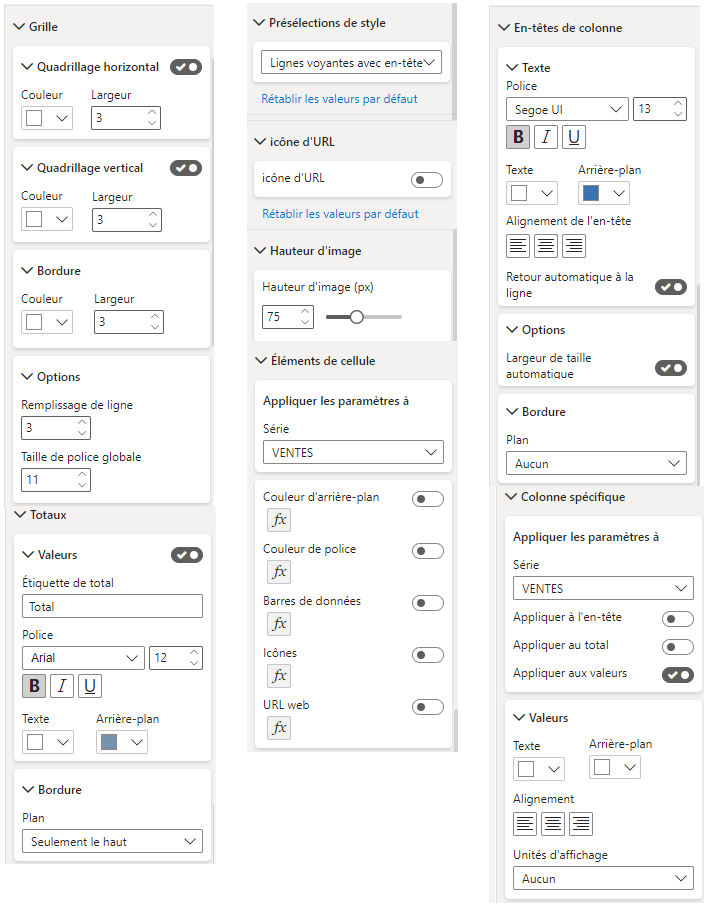Viewport: 707px width, 904px height.
Task: Align column header text right
Action: click(574, 246)
